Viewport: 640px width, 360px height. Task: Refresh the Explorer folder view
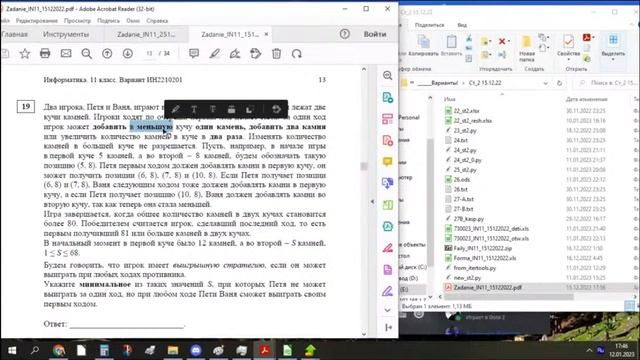pyautogui.click(x=559, y=83)
